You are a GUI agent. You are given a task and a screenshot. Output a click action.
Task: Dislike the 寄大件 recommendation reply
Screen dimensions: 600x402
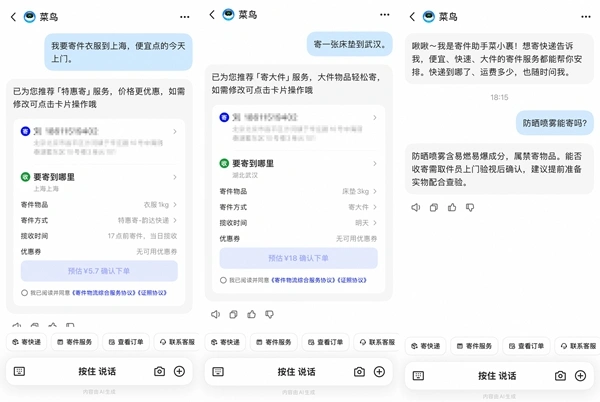[x=269, y=314]
